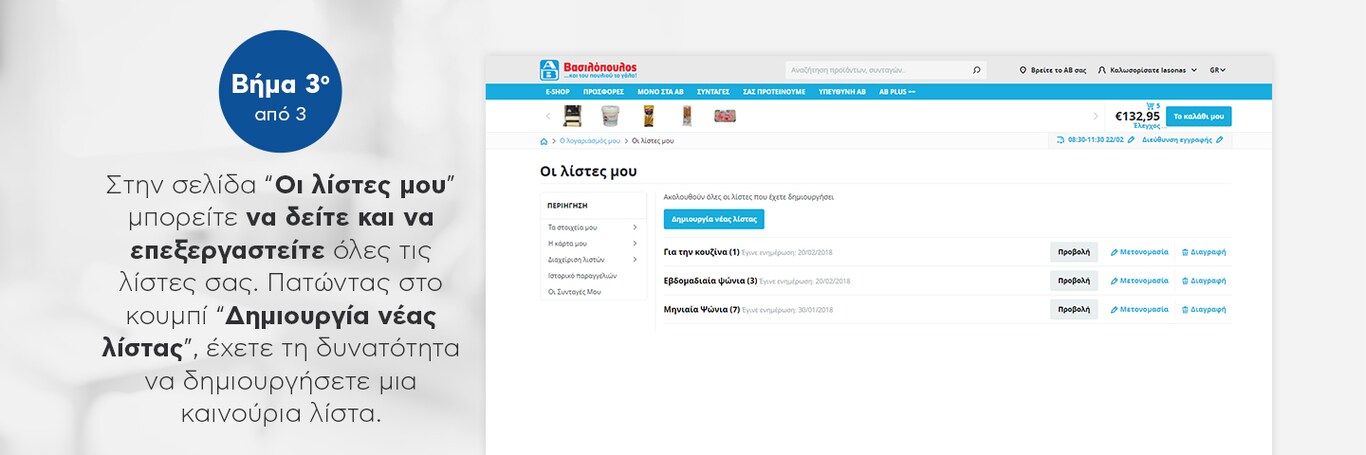
Task: Click pencil icon next to delivery time slot
Action: [1131, 140]
